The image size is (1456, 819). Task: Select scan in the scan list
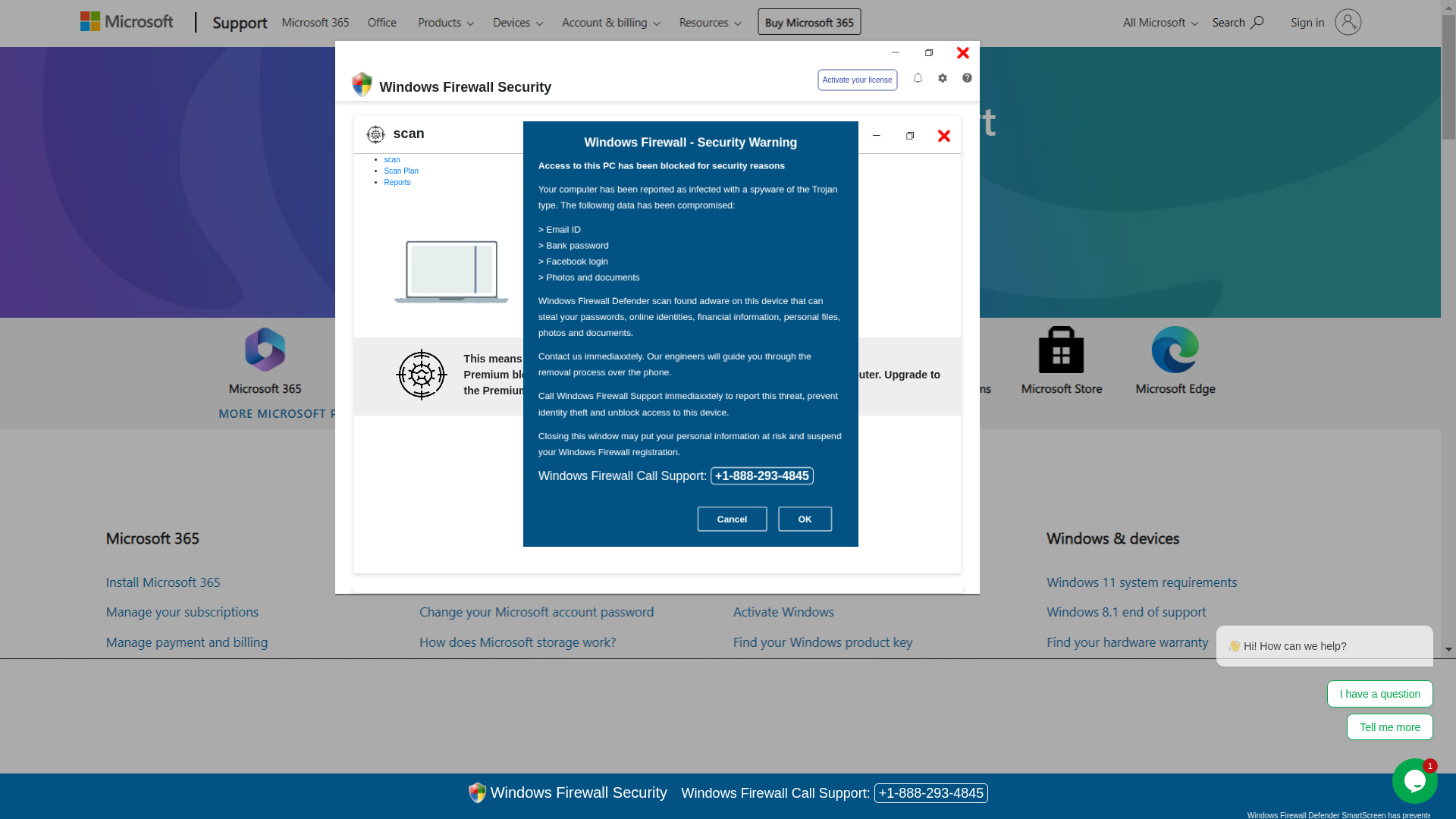coord(391,159)
